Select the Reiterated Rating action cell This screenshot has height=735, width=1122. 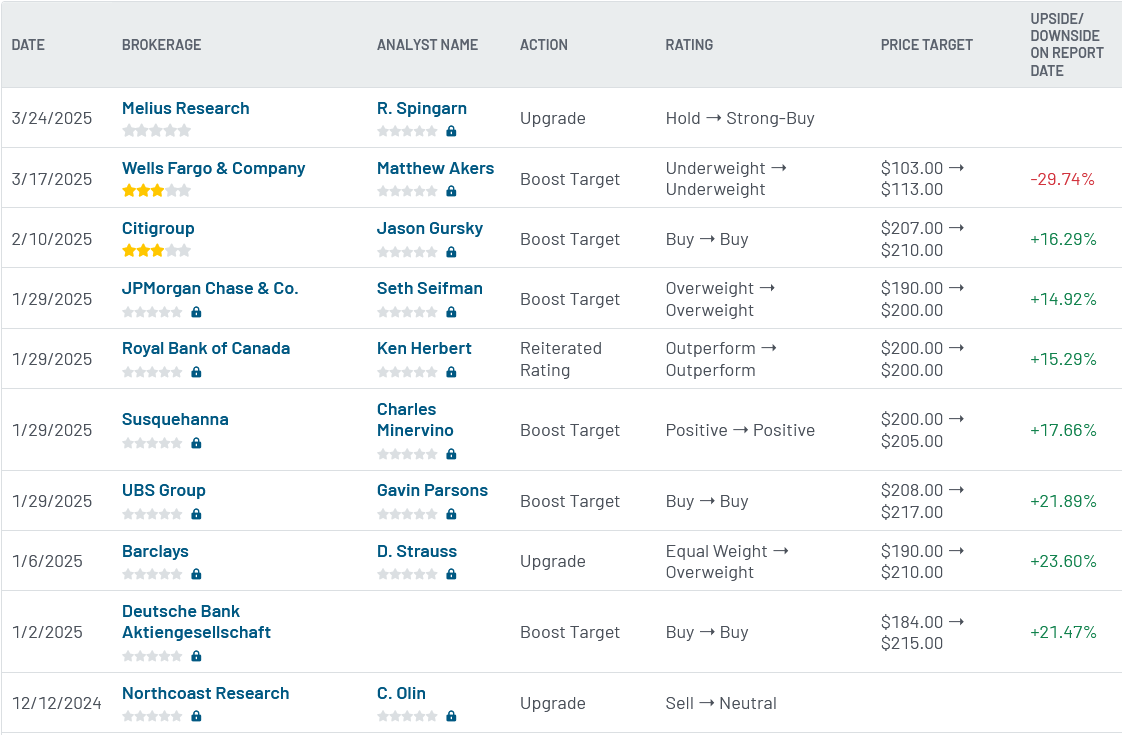click(561, 359)
